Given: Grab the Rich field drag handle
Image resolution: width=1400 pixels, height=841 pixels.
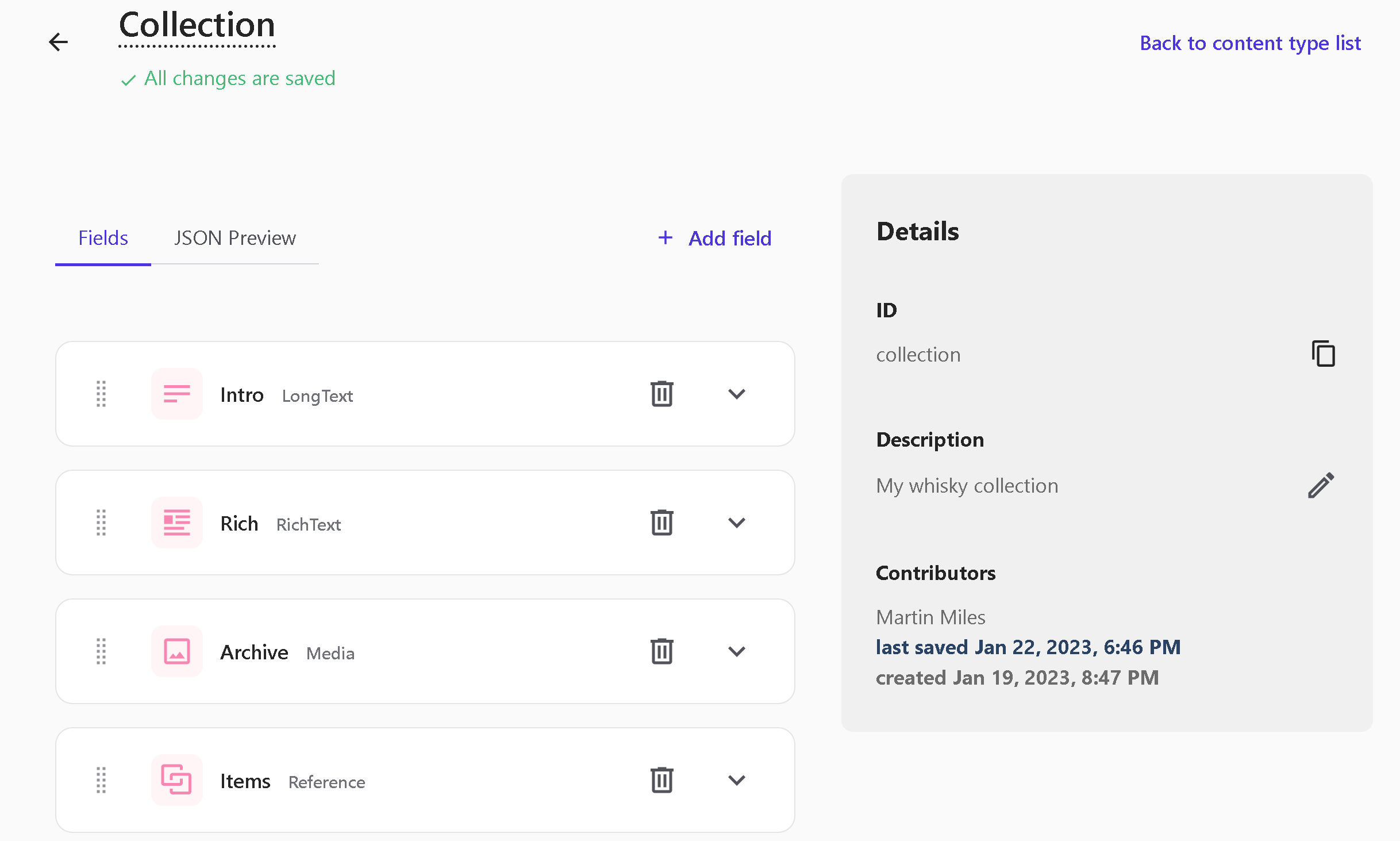Looking at the screenshot, I should click(101, 523).
